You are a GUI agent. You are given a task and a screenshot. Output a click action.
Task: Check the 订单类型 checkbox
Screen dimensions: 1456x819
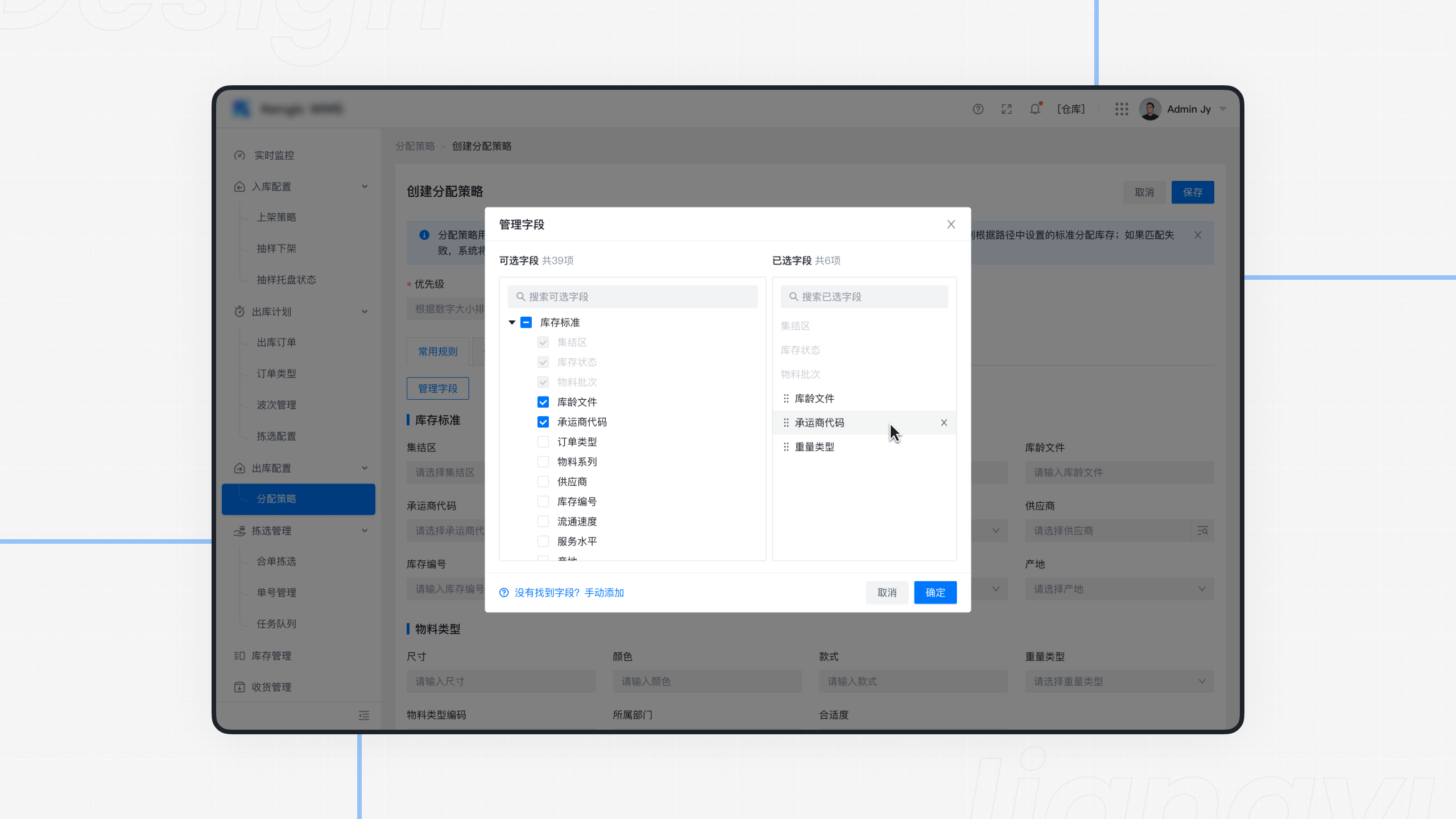(x=543, y=441)
